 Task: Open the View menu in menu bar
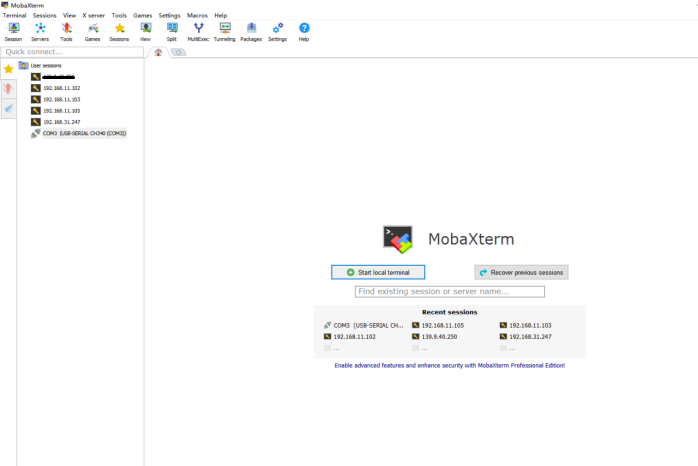[x=69, y=15]
